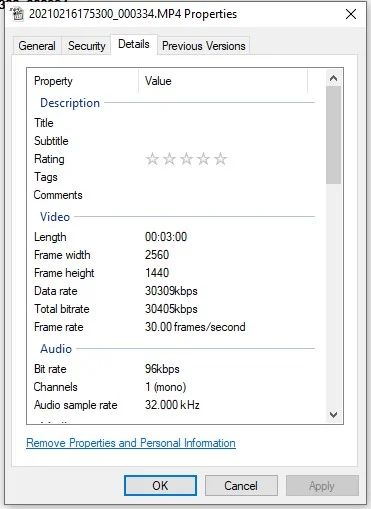The image size is (371, 509).
Task: Click the data rate value 30309kbps
Action: (x=171, y=291)
